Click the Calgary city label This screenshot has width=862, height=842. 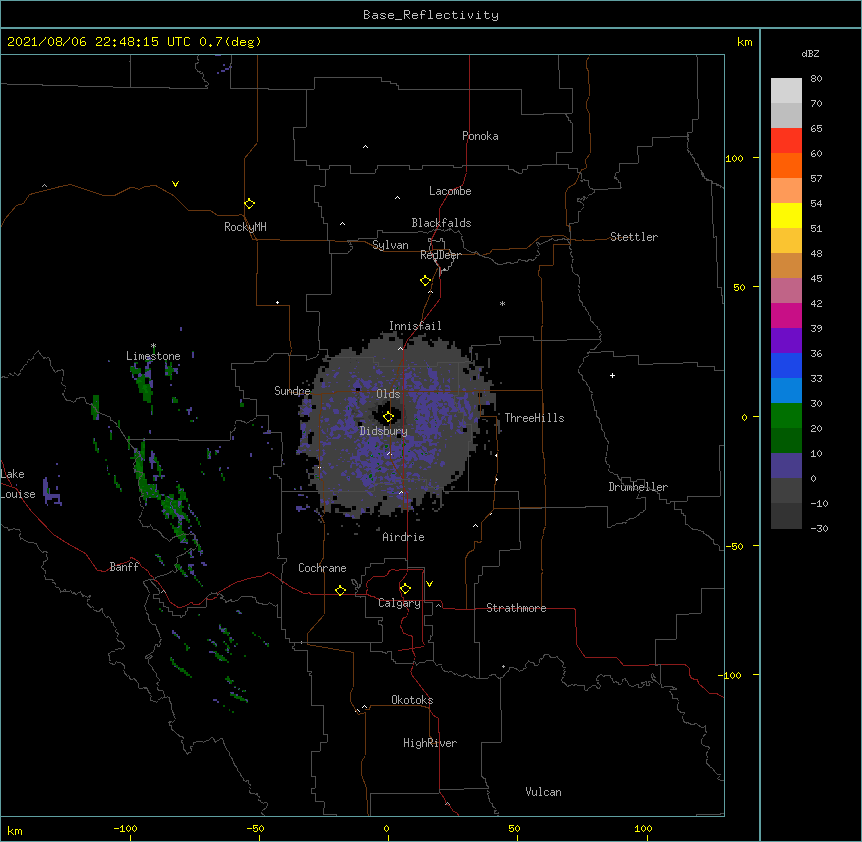click(399, 603)
